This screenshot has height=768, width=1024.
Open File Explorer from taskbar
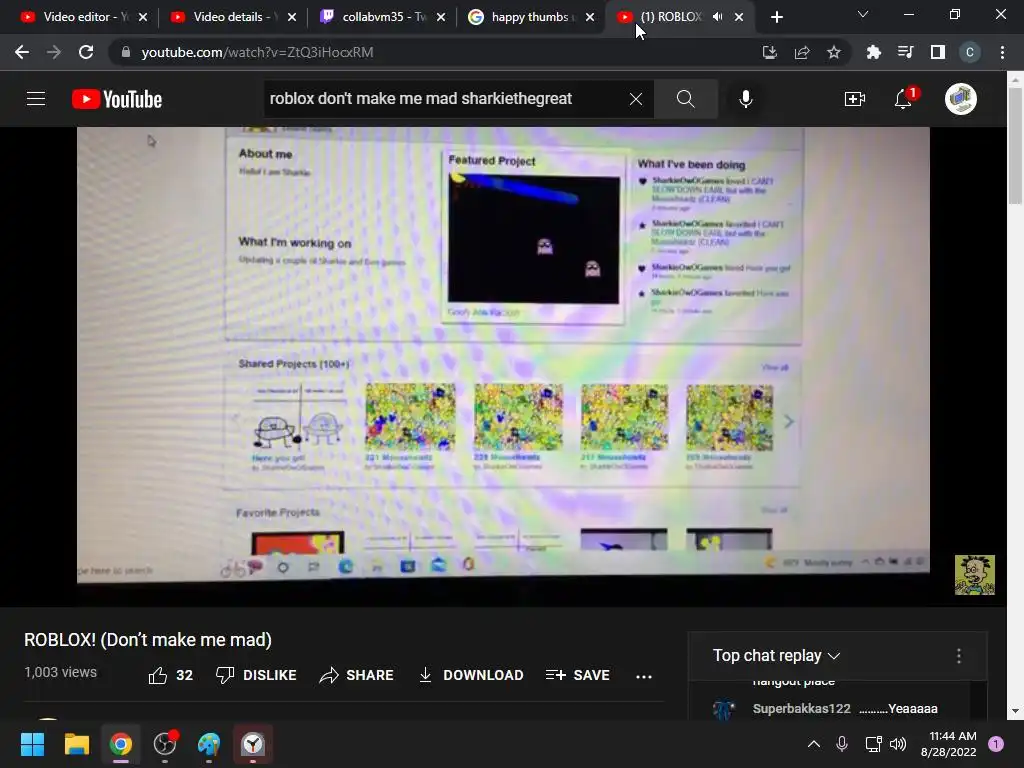click(x=76, y=744)
